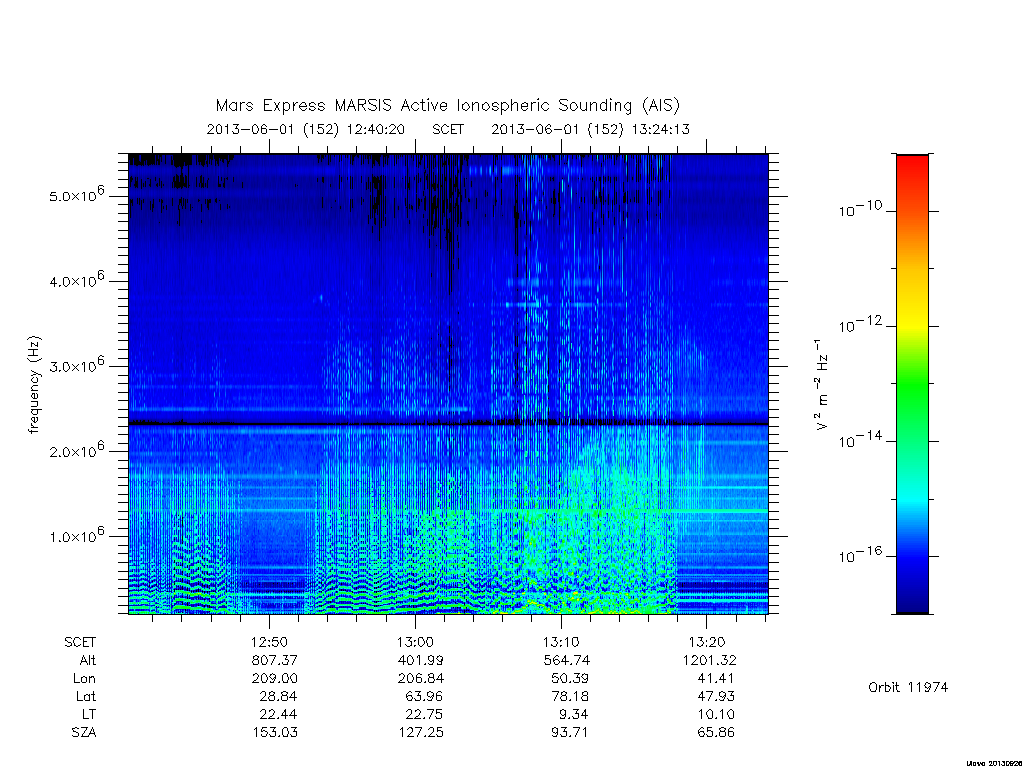
Task: Click the '13:00' time axis label
Action: (415, 642)
